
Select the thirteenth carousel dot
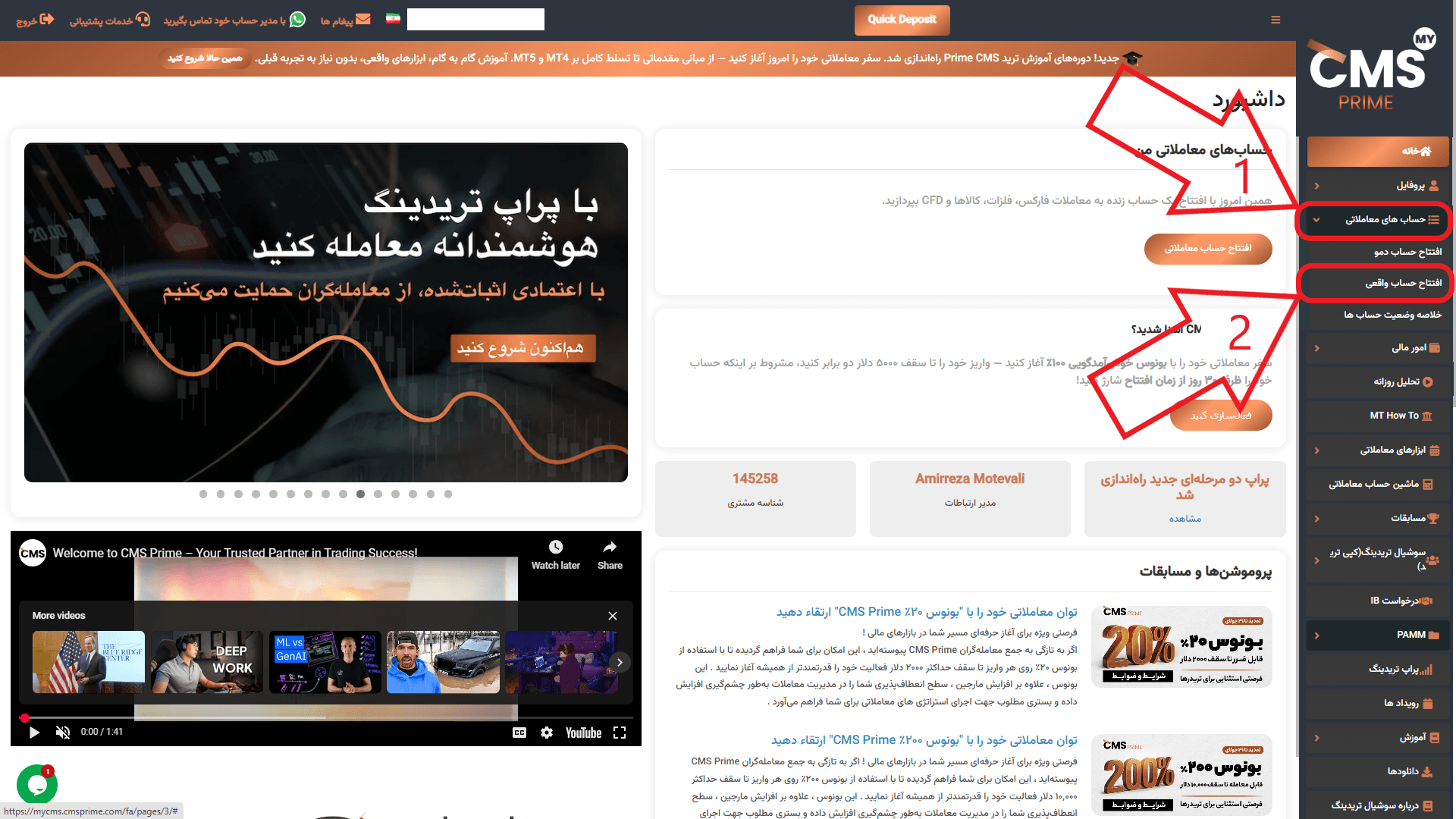[413, 494]
